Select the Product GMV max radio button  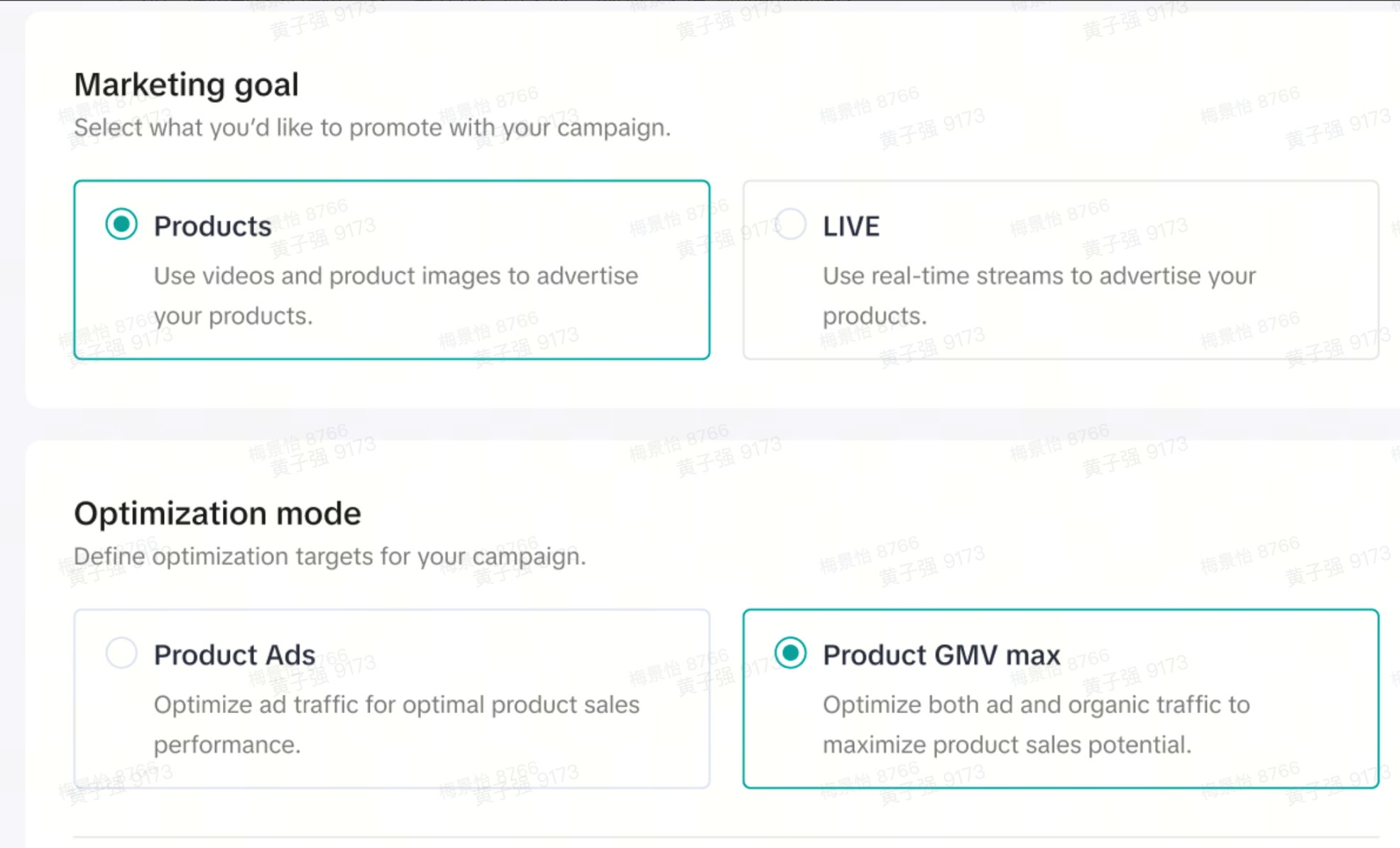790,653
